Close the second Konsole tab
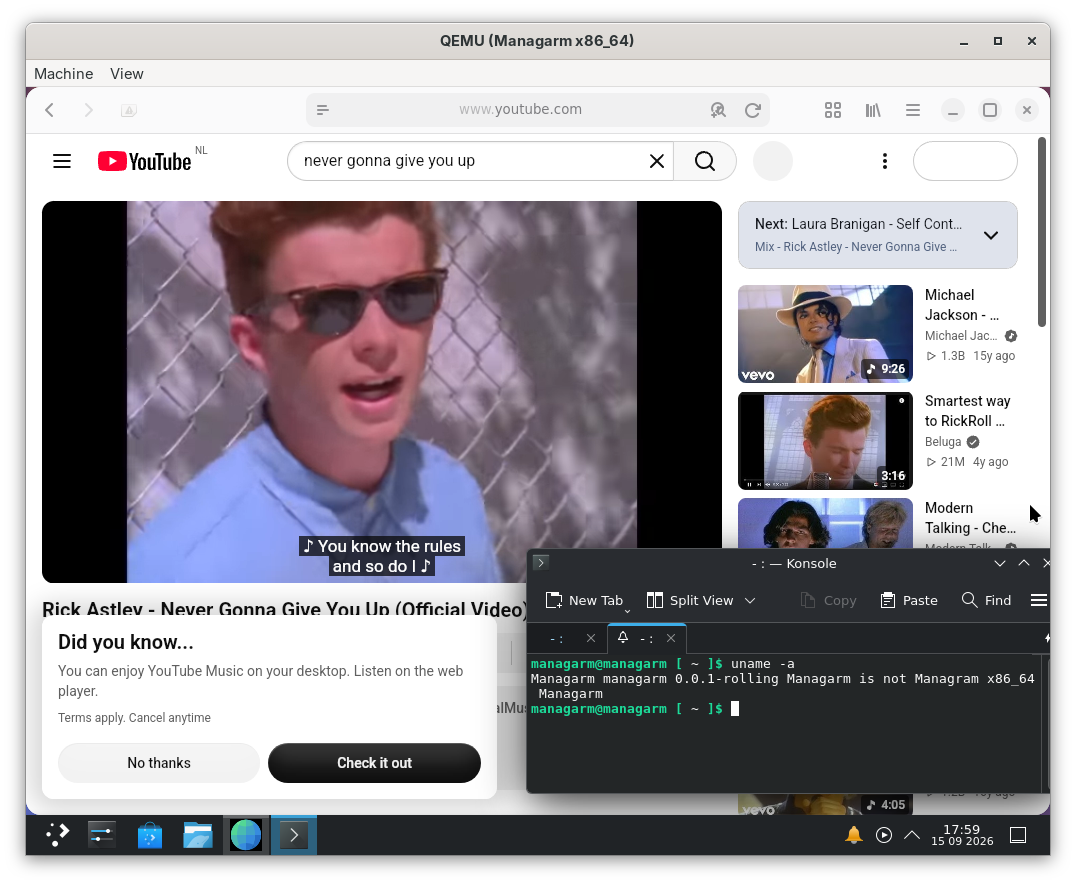This screenshot has width=1076, height=884. [x=671, y=638]
